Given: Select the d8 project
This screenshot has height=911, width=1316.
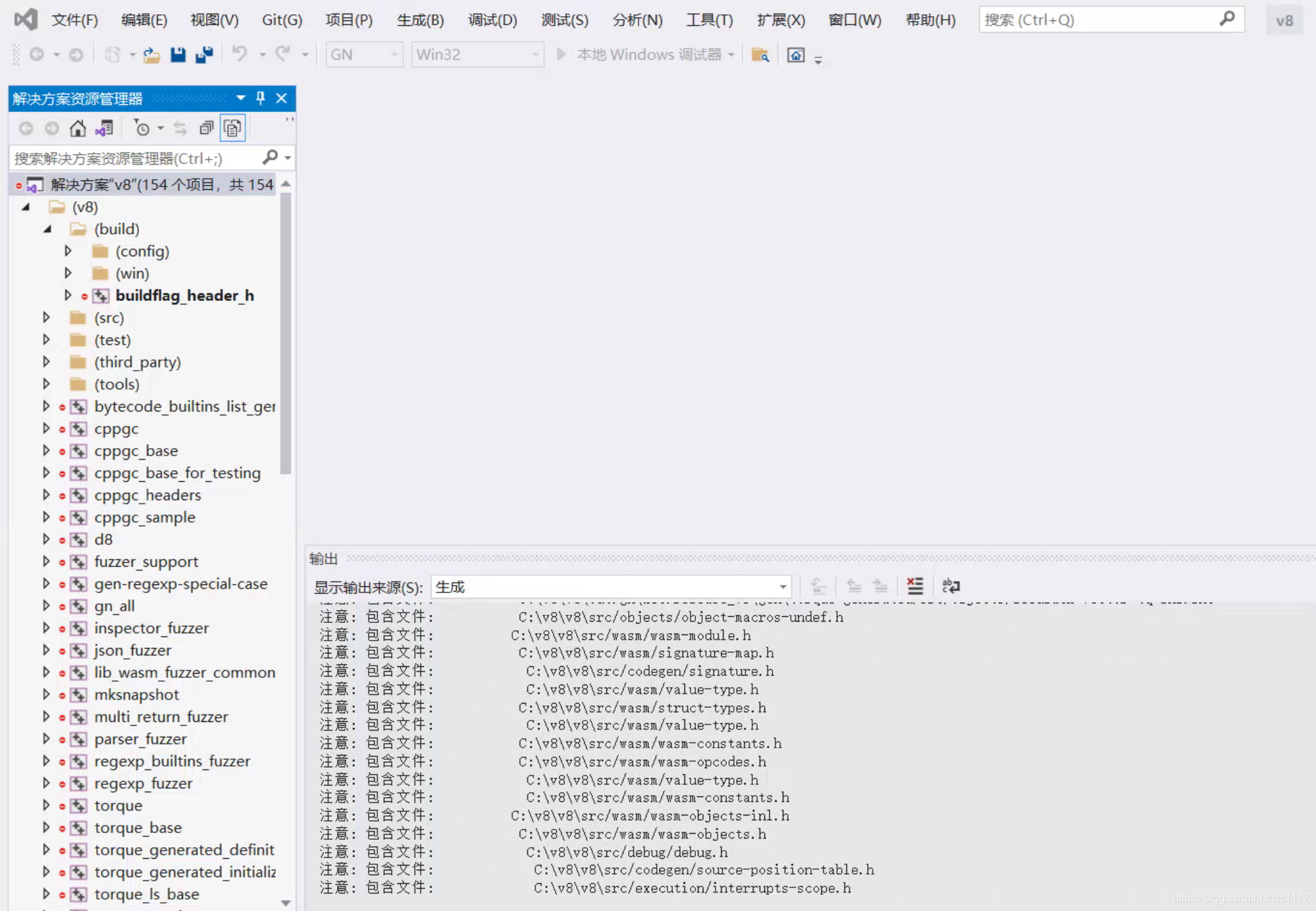Looking at the screenshot, I should pos(103,540).
